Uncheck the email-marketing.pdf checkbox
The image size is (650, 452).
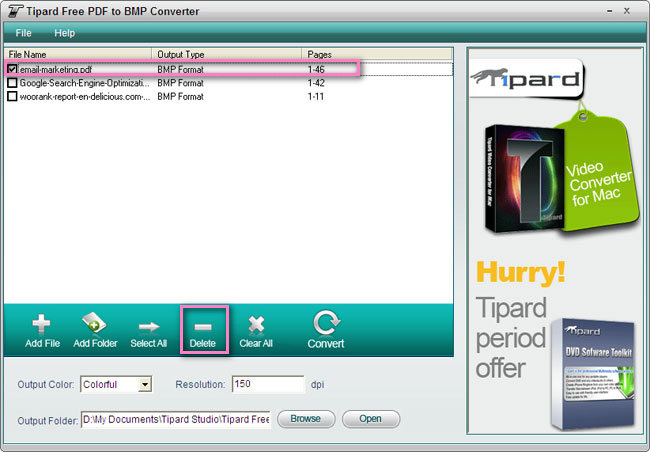(x=12, y=69)
